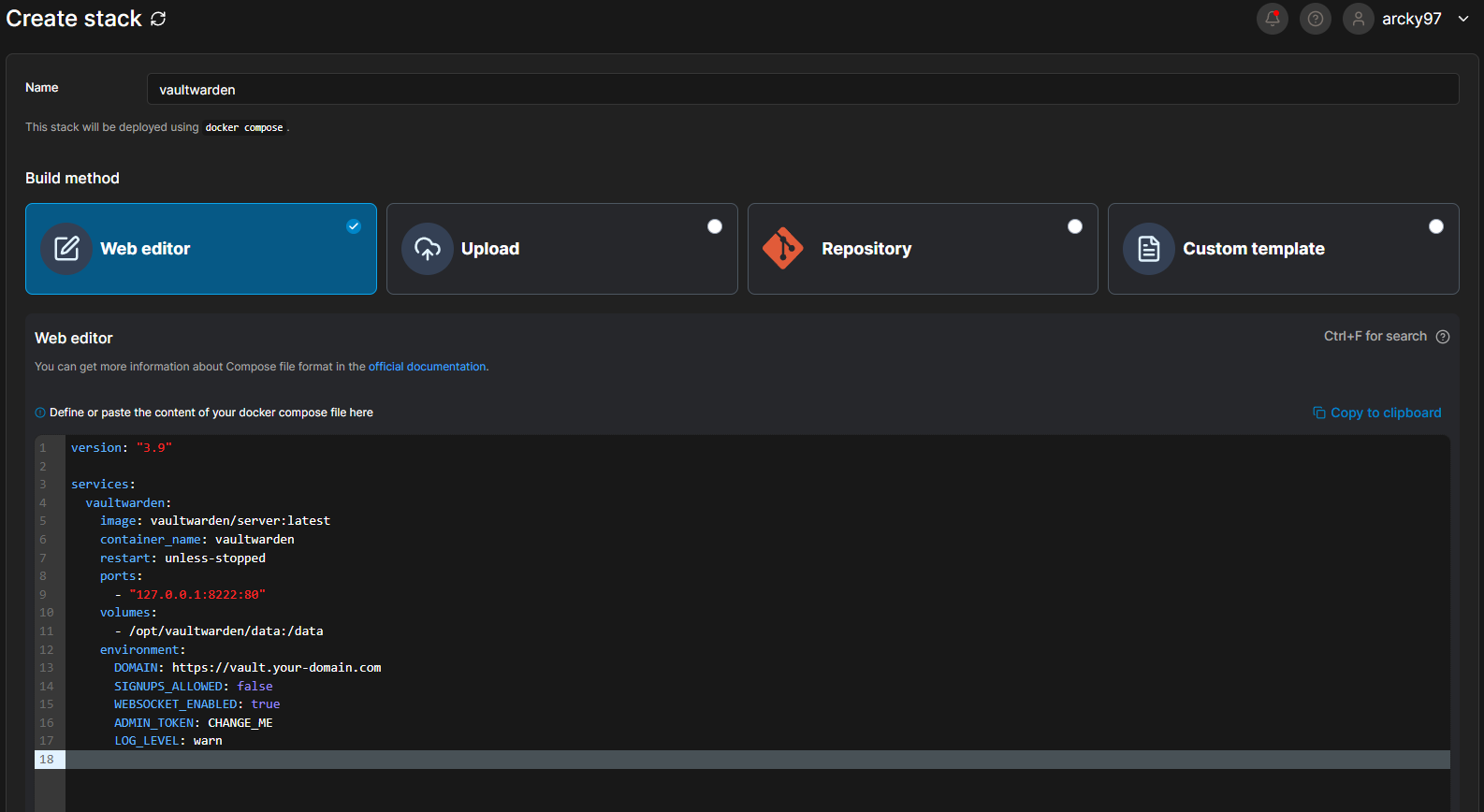The width and height of the screenshot is (1484, 812).
Task: Click the Repository git icon
Action: point(783,249)
